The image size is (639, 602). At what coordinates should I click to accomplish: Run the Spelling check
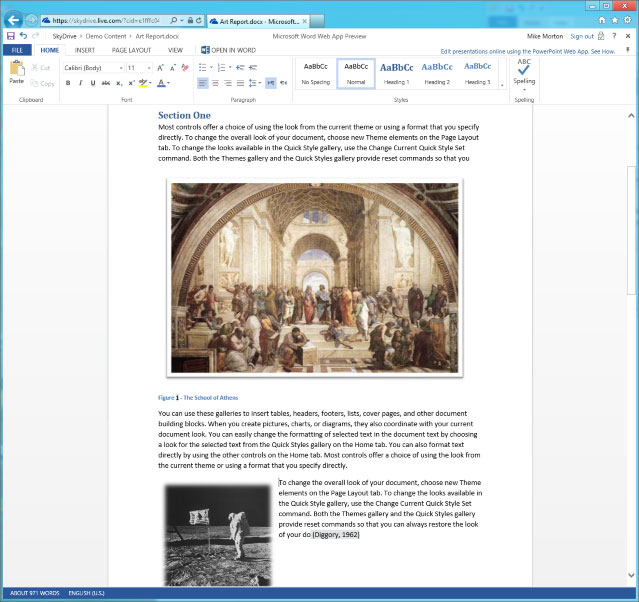(524, 73)
